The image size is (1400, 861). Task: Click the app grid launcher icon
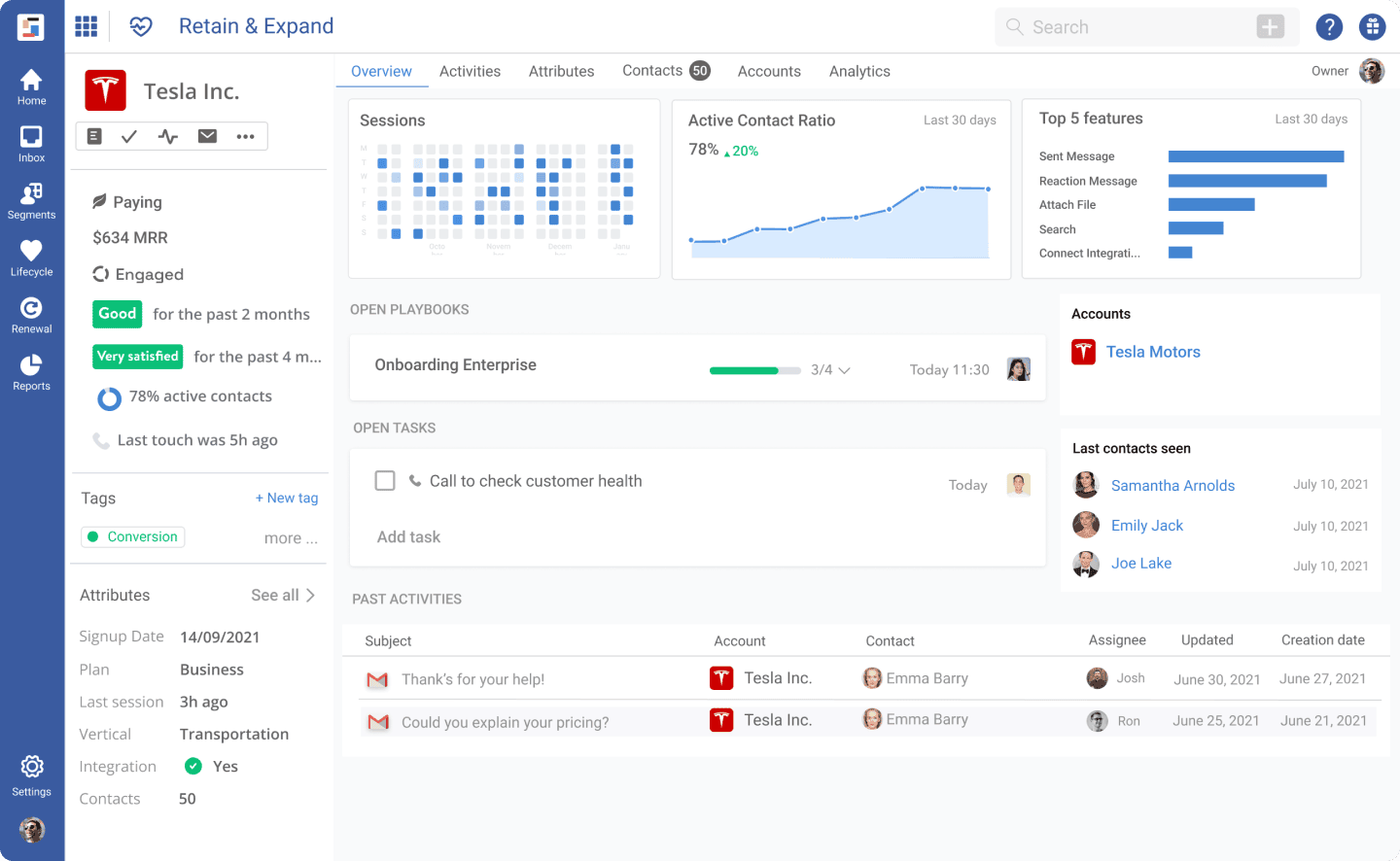[x=87, y=26]
